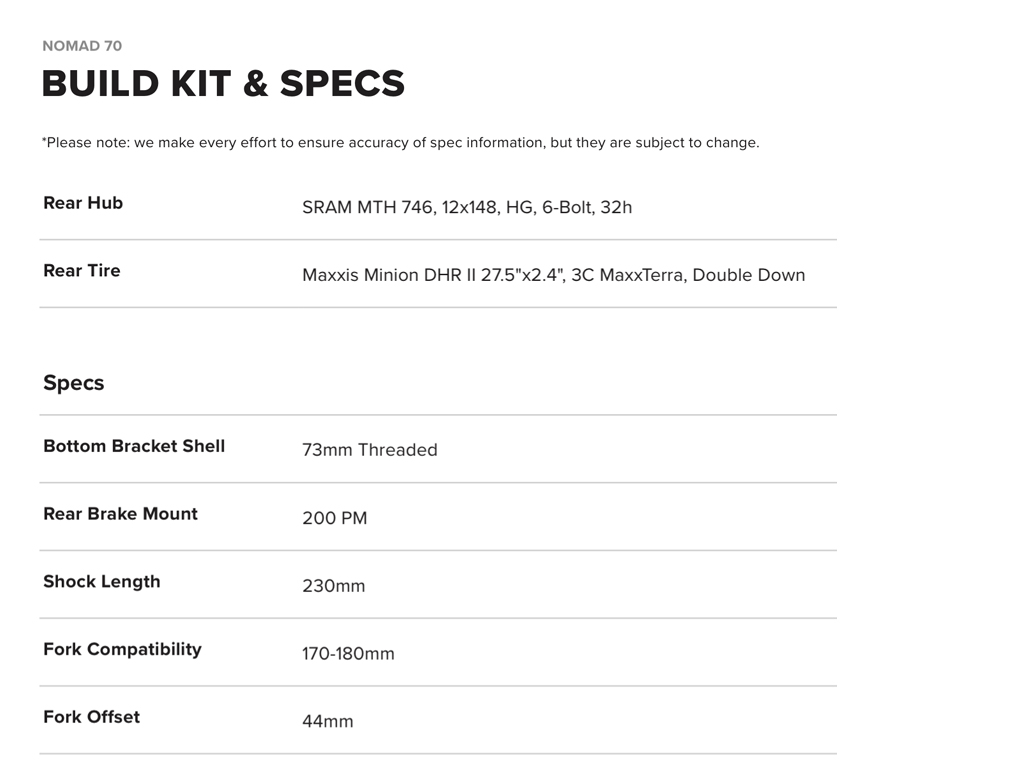Screen dimensions: 1024x768
Task: Click the 170-180mm fork value
Action: click(348, 654)
